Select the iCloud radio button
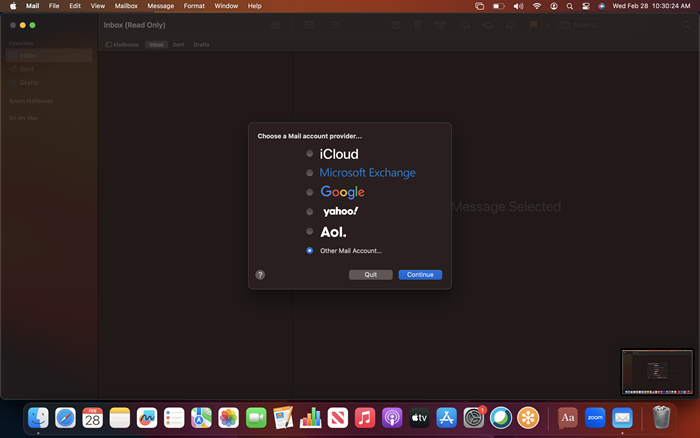 (x=309, y=154)
